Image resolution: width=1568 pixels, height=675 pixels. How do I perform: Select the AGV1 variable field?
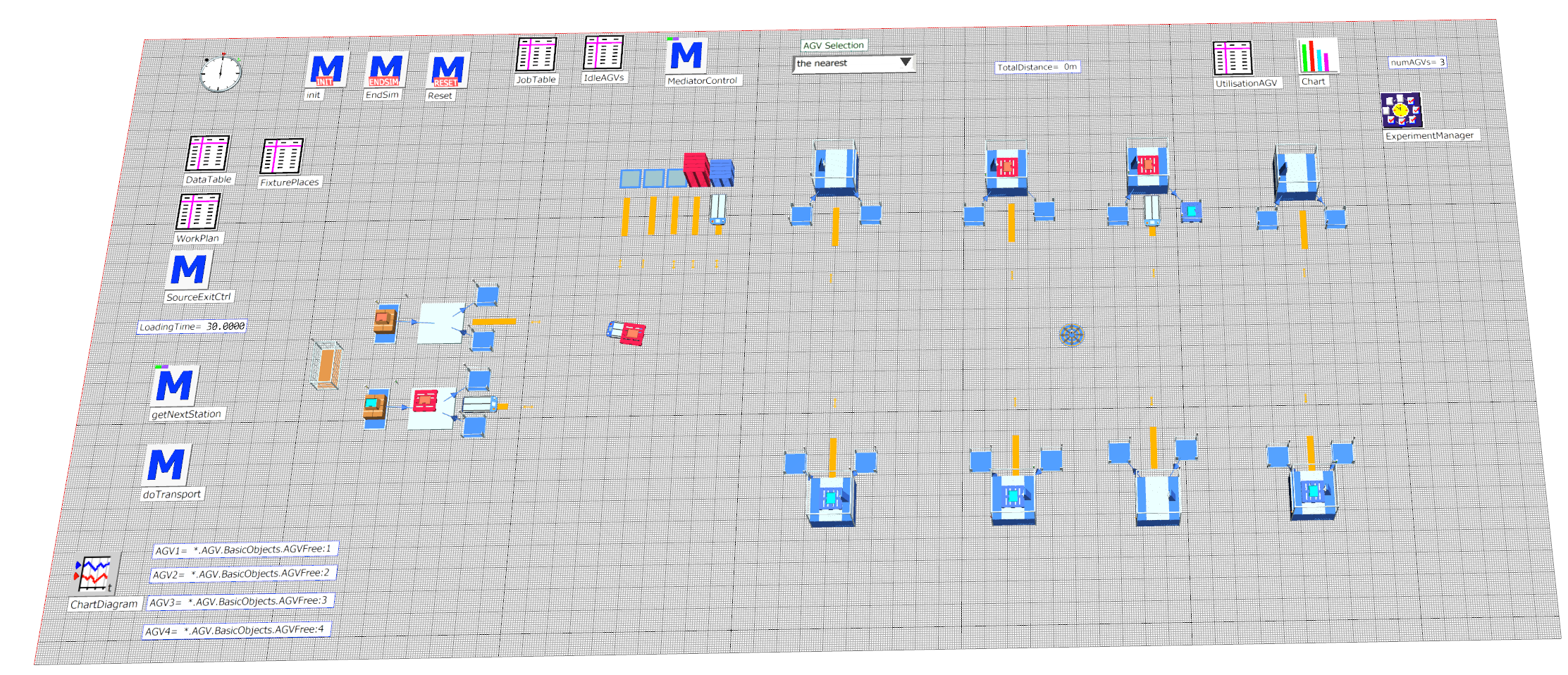tap(245, 550)
